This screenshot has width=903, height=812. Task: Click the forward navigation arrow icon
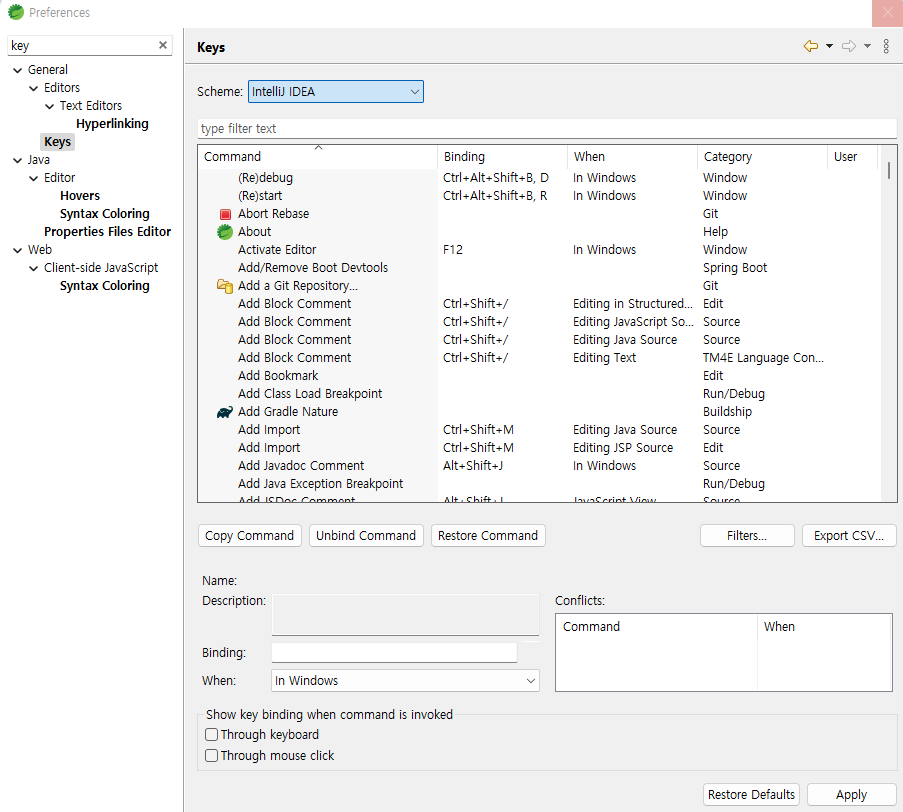[849, 46]
